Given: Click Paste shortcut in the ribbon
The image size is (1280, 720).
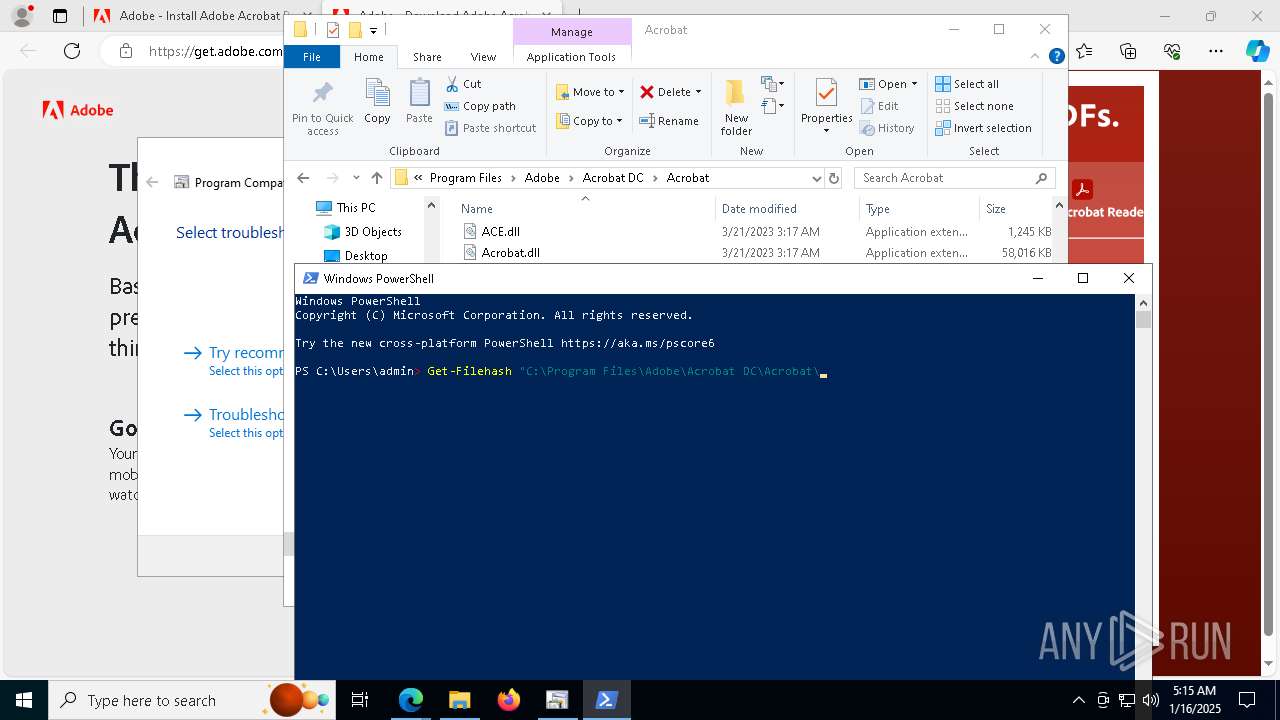Looking at the screenshot, I should coord(490,128).
